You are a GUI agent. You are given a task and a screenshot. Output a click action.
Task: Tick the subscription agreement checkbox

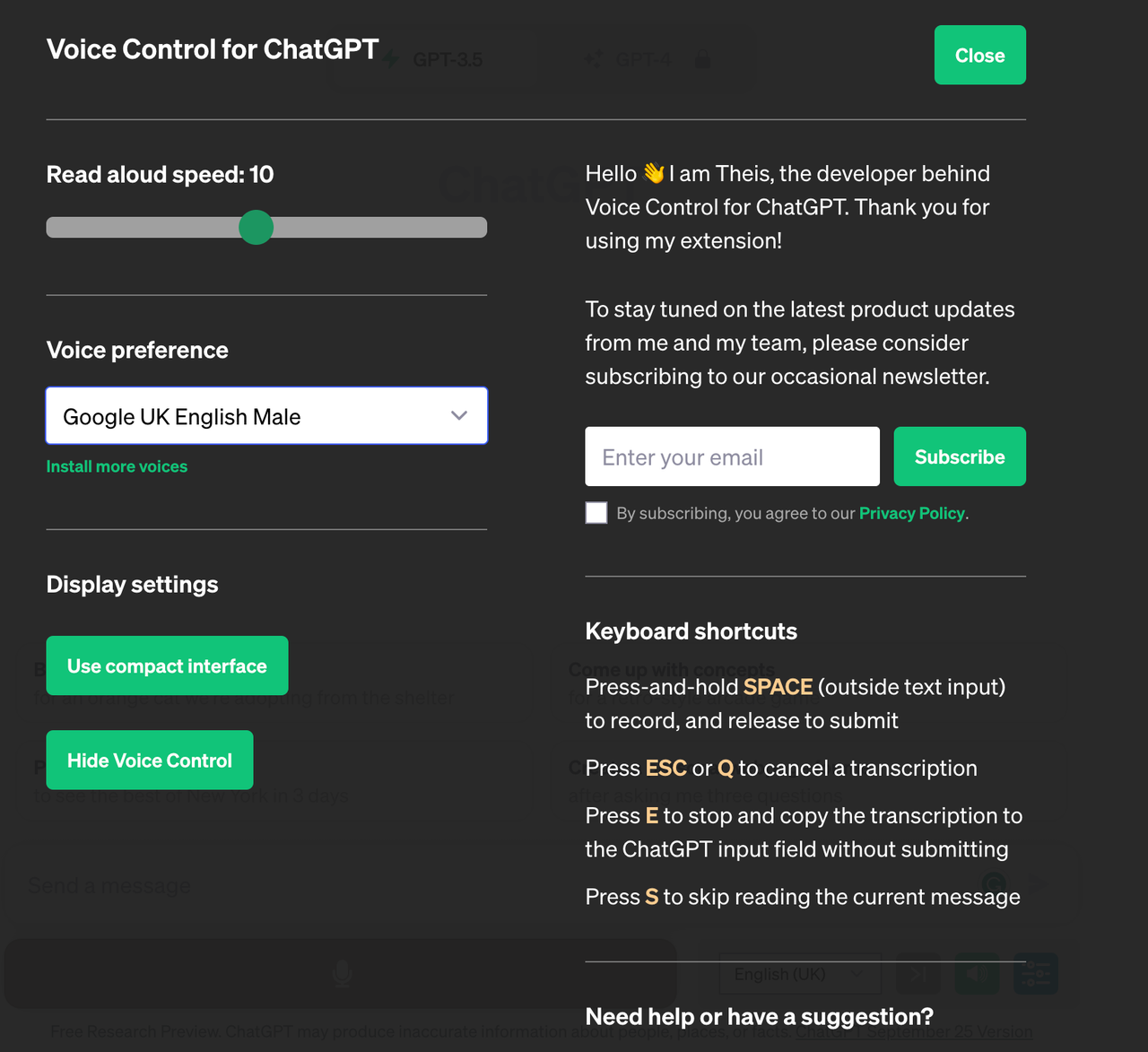(596, 512)
